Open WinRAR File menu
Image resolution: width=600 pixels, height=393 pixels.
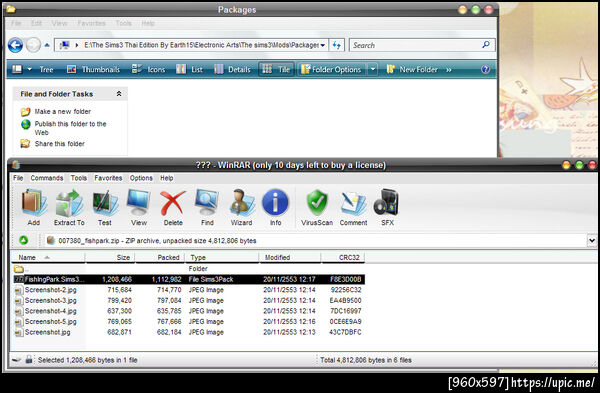(18, 178)
